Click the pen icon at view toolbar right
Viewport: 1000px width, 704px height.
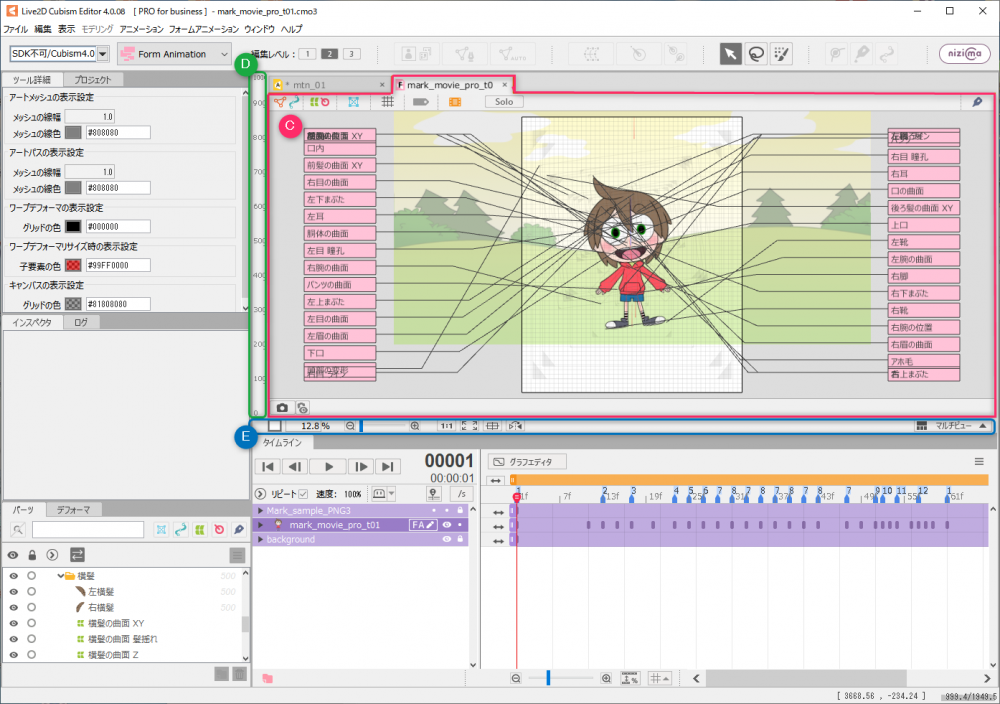(x=977, y=102)
